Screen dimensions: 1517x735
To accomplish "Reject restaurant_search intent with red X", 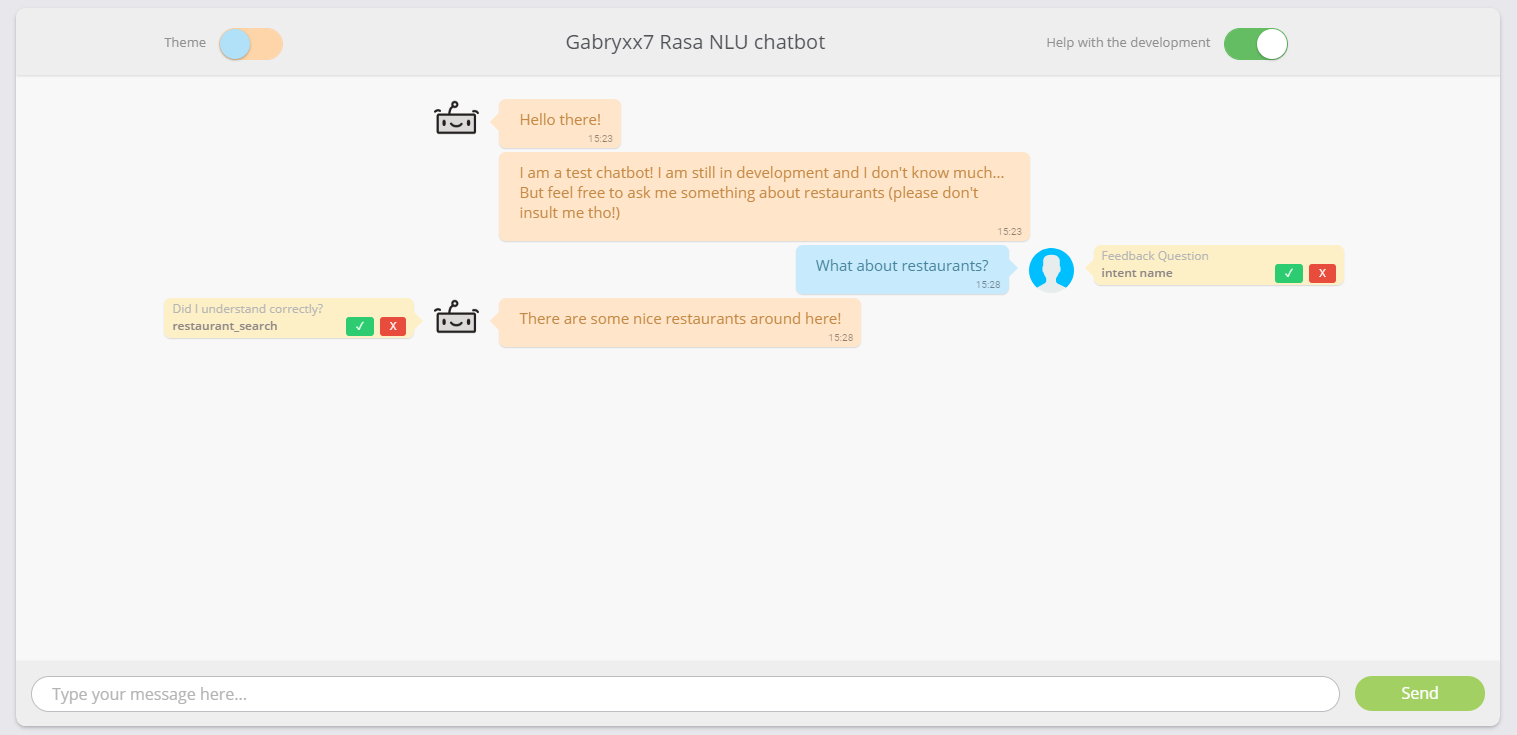I will [x=393, y=326].
